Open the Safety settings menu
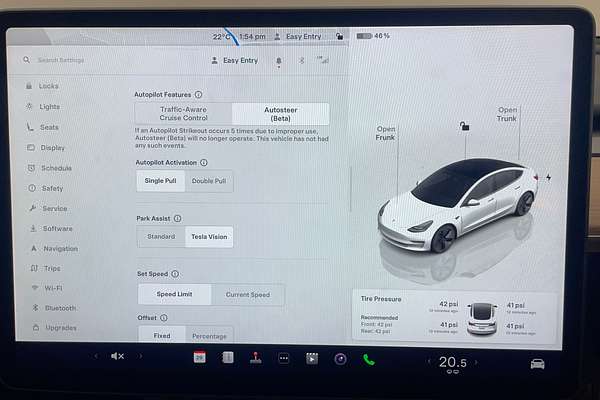The height and width of the screenshot is (400, 600). [x=46, y=188]
